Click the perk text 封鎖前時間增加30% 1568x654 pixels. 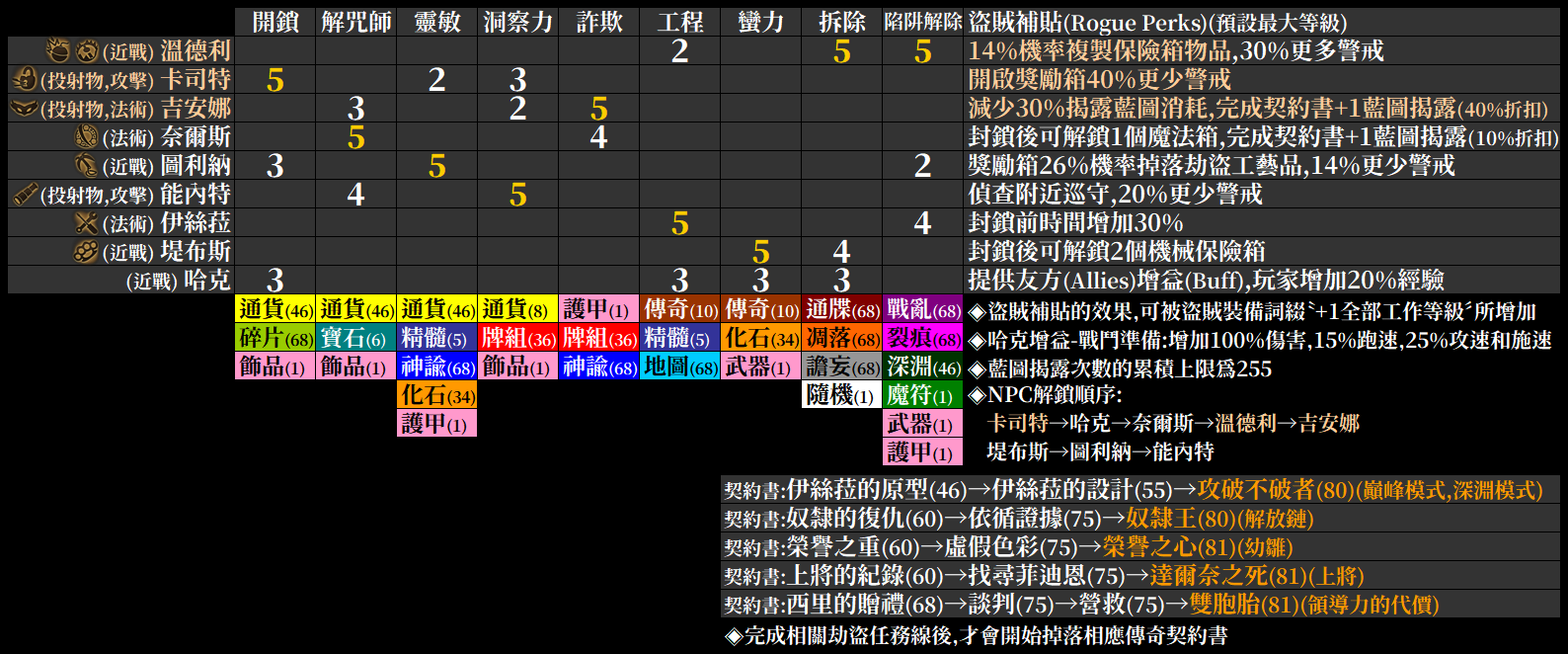click(x=1075, y=222)
